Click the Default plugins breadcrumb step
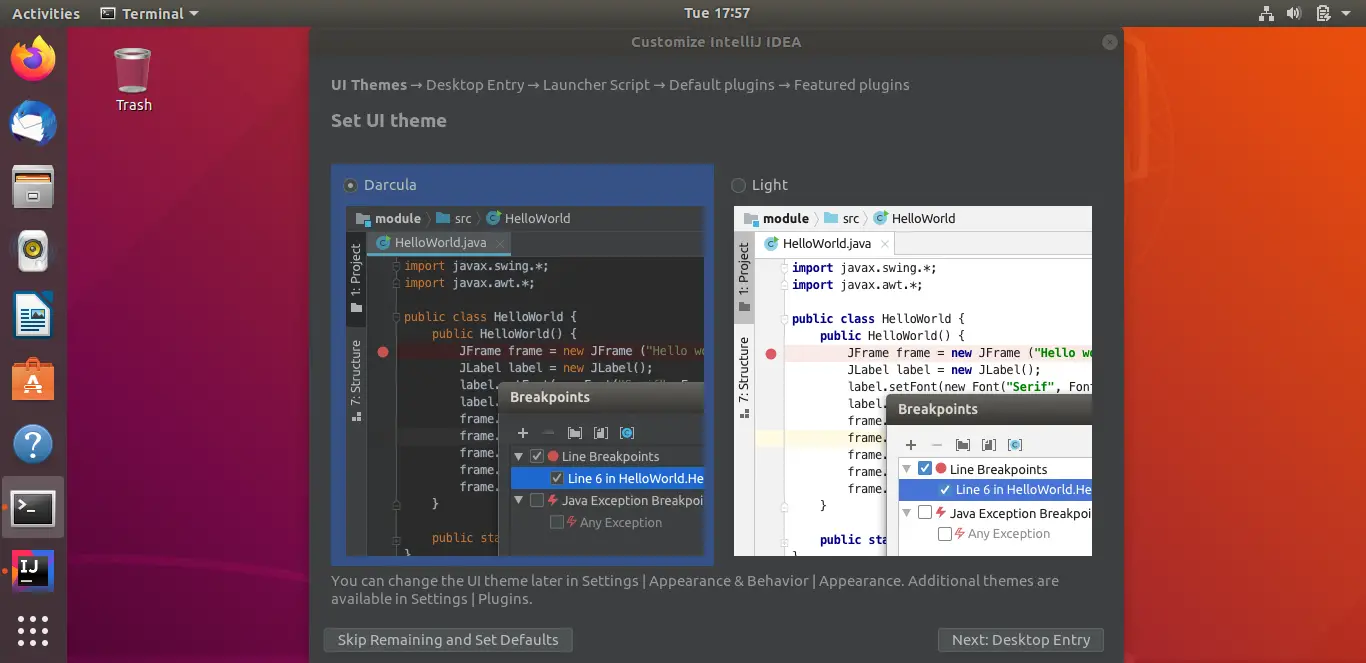This screenshot has height=663, width=1366. (722, 85)
